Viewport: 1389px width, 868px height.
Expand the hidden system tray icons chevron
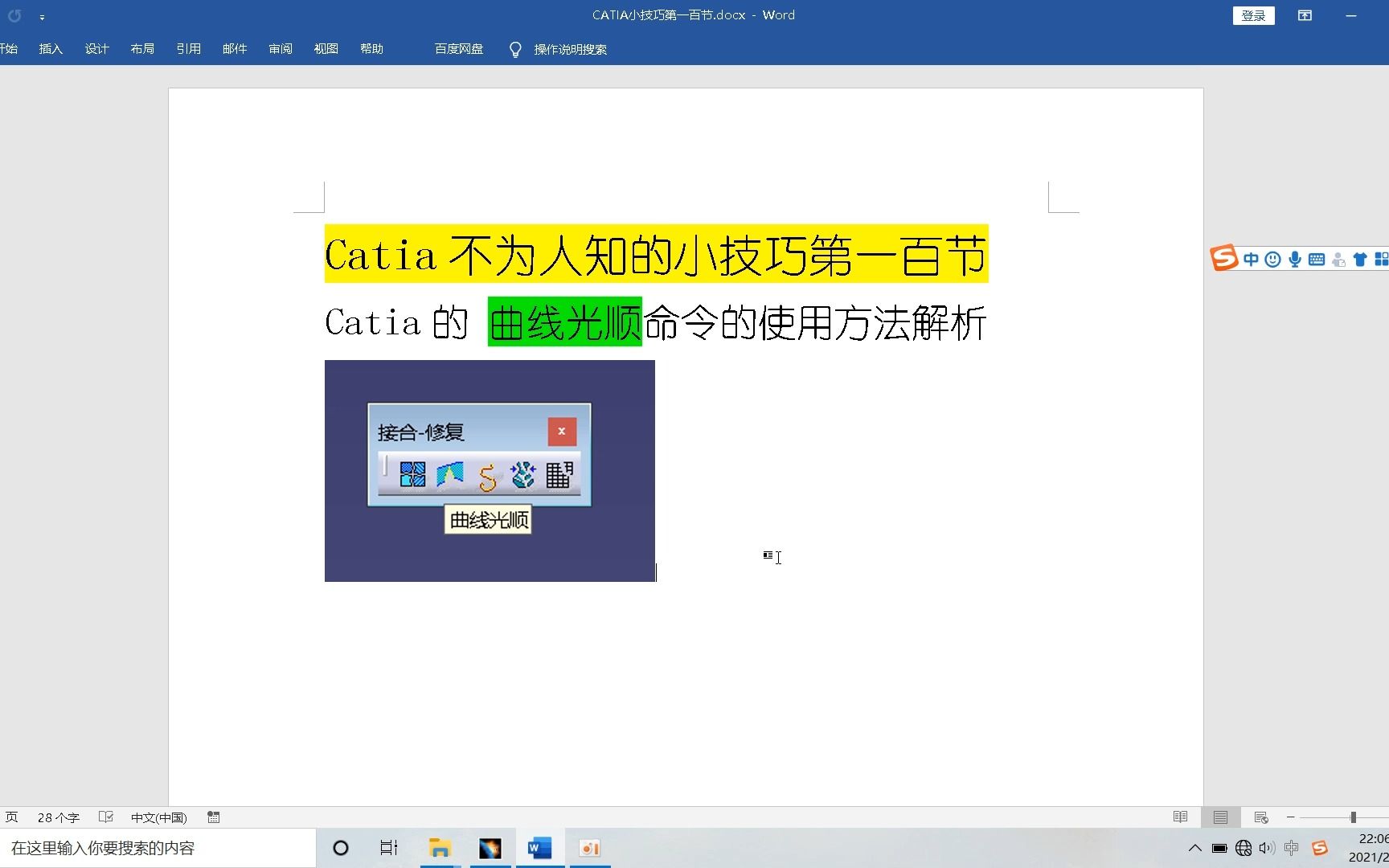point(1195,848)
